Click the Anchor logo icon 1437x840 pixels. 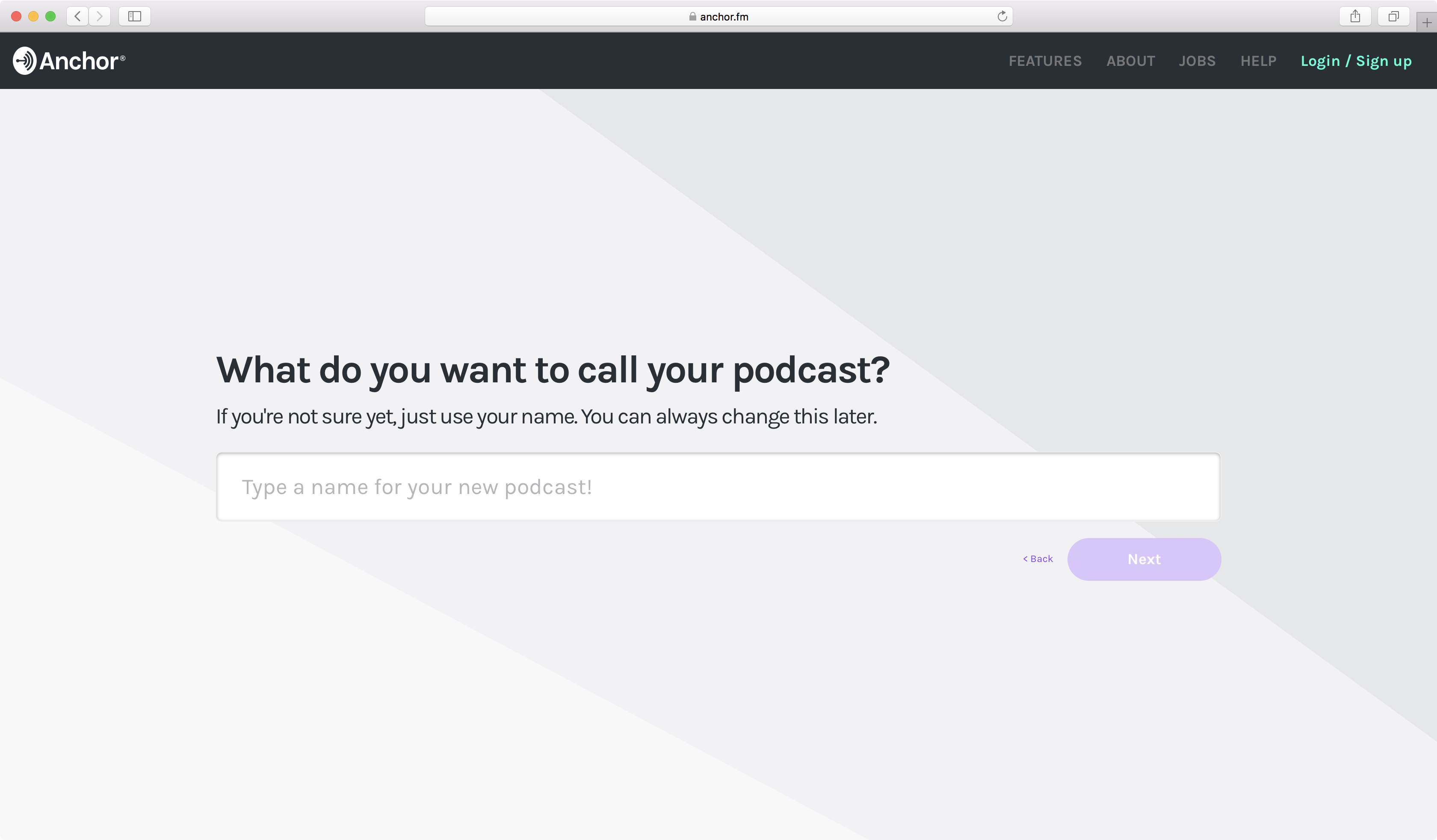tap(24, 61)
